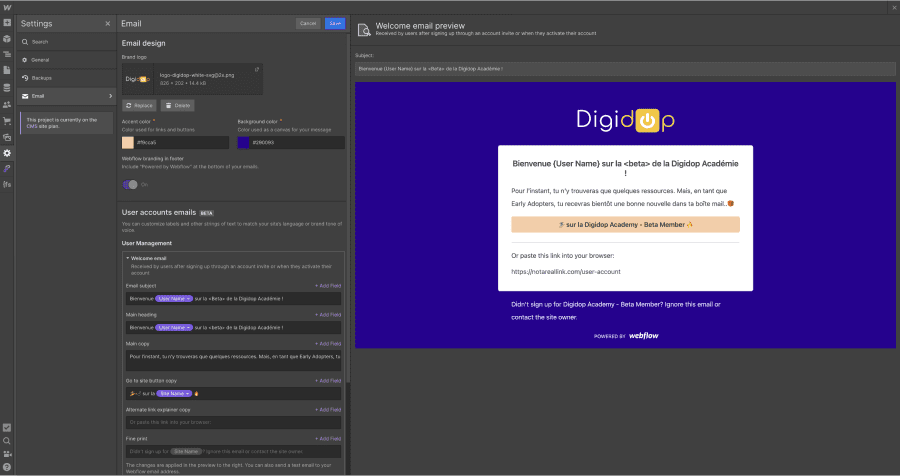Collapse the Welcome email section
900x476 pixels.
(x=128, y=258)
